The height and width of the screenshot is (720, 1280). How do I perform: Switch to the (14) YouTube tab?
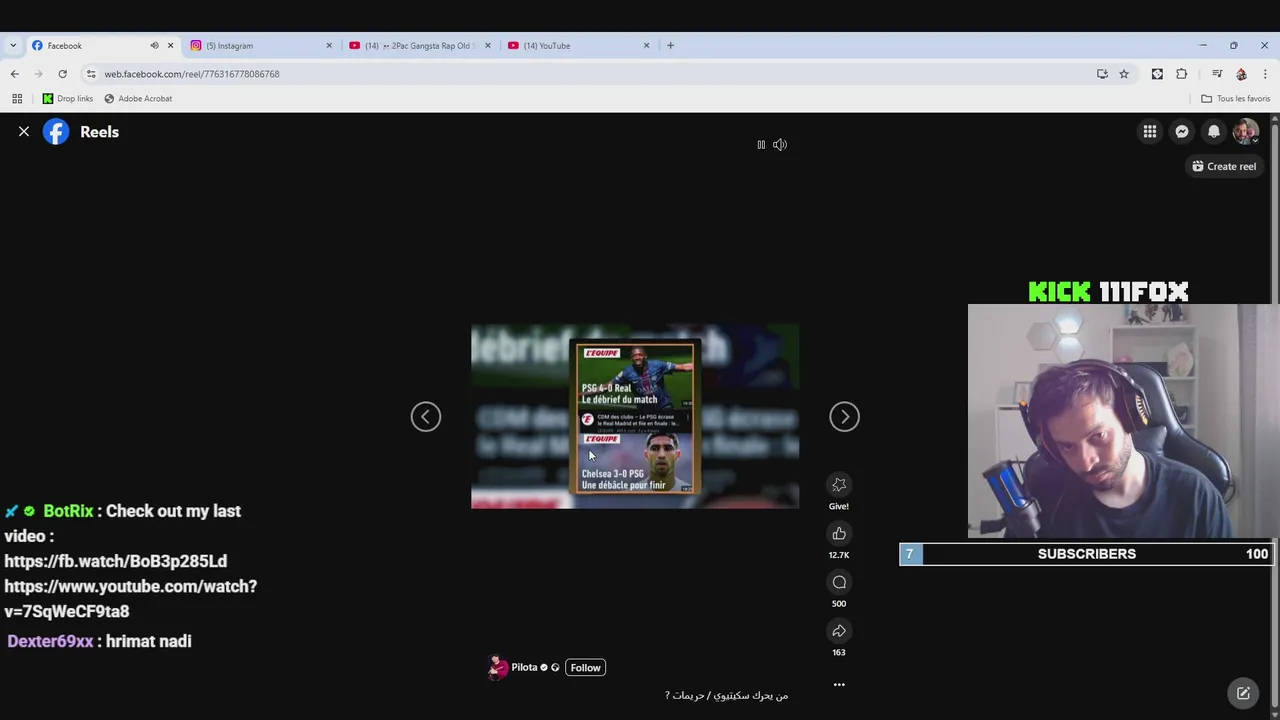click(578, 46)
